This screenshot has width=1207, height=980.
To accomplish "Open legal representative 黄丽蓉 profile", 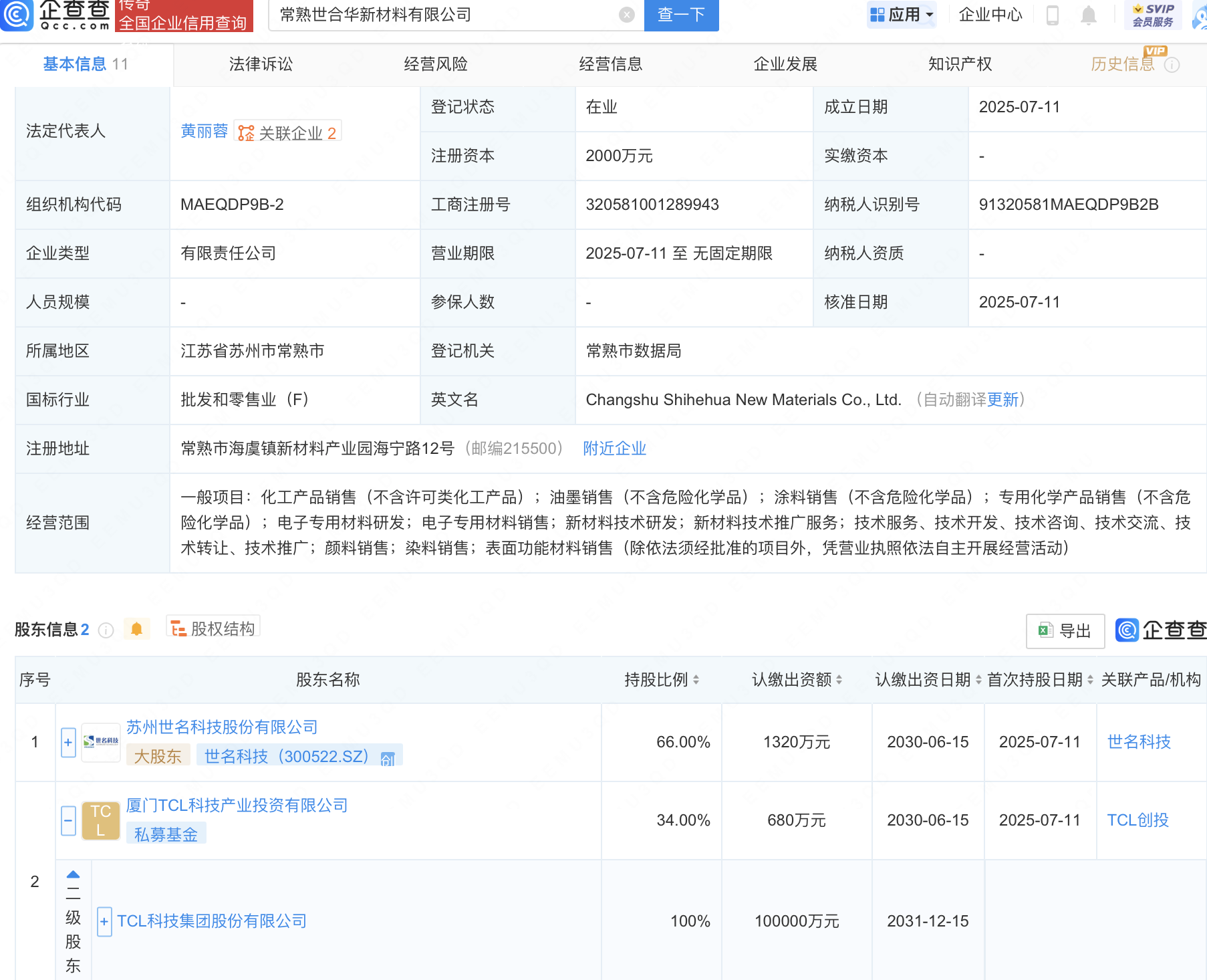I will tap(205, 131).
